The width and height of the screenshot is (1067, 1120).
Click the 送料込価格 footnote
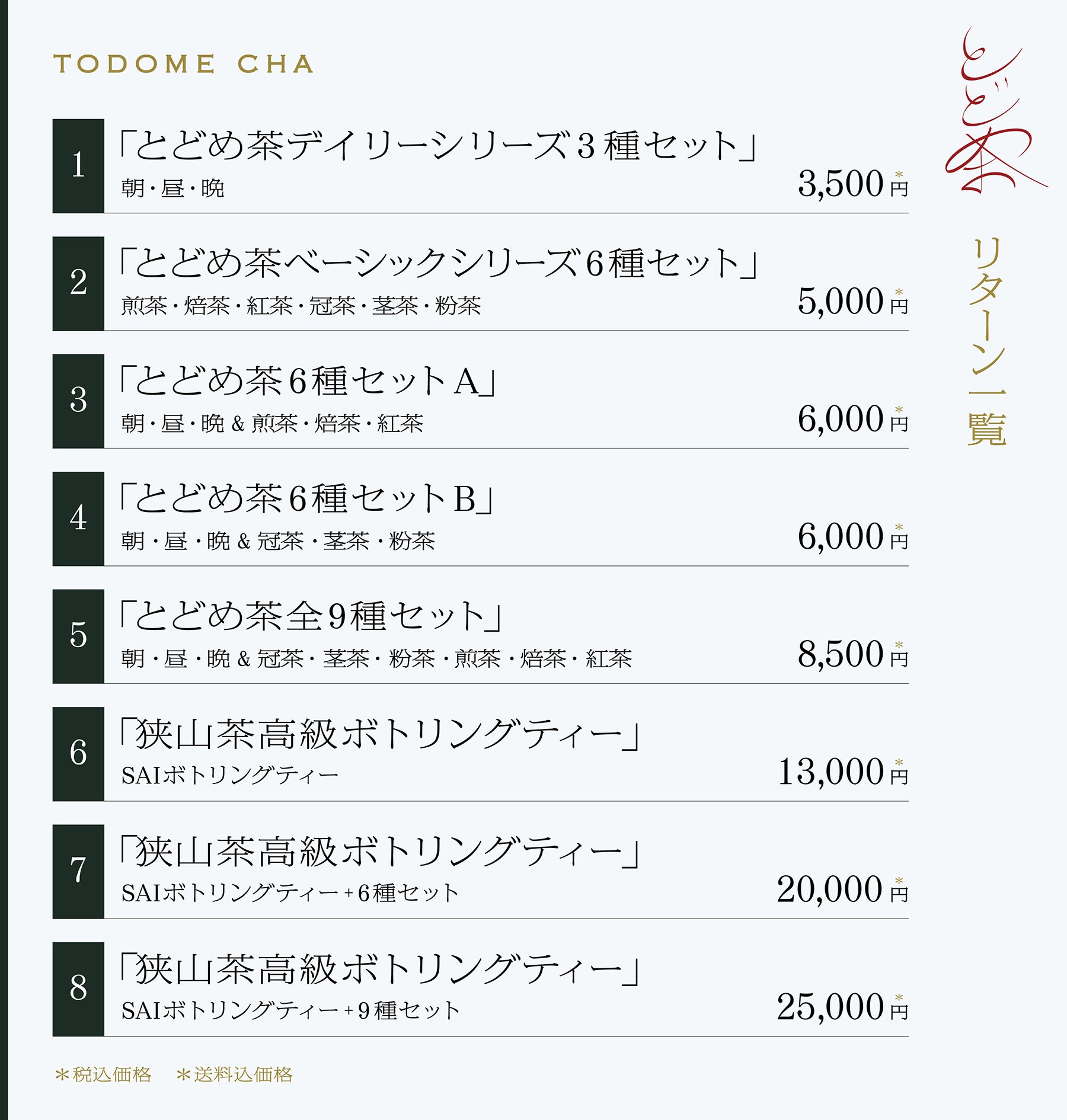(235, 1074)
